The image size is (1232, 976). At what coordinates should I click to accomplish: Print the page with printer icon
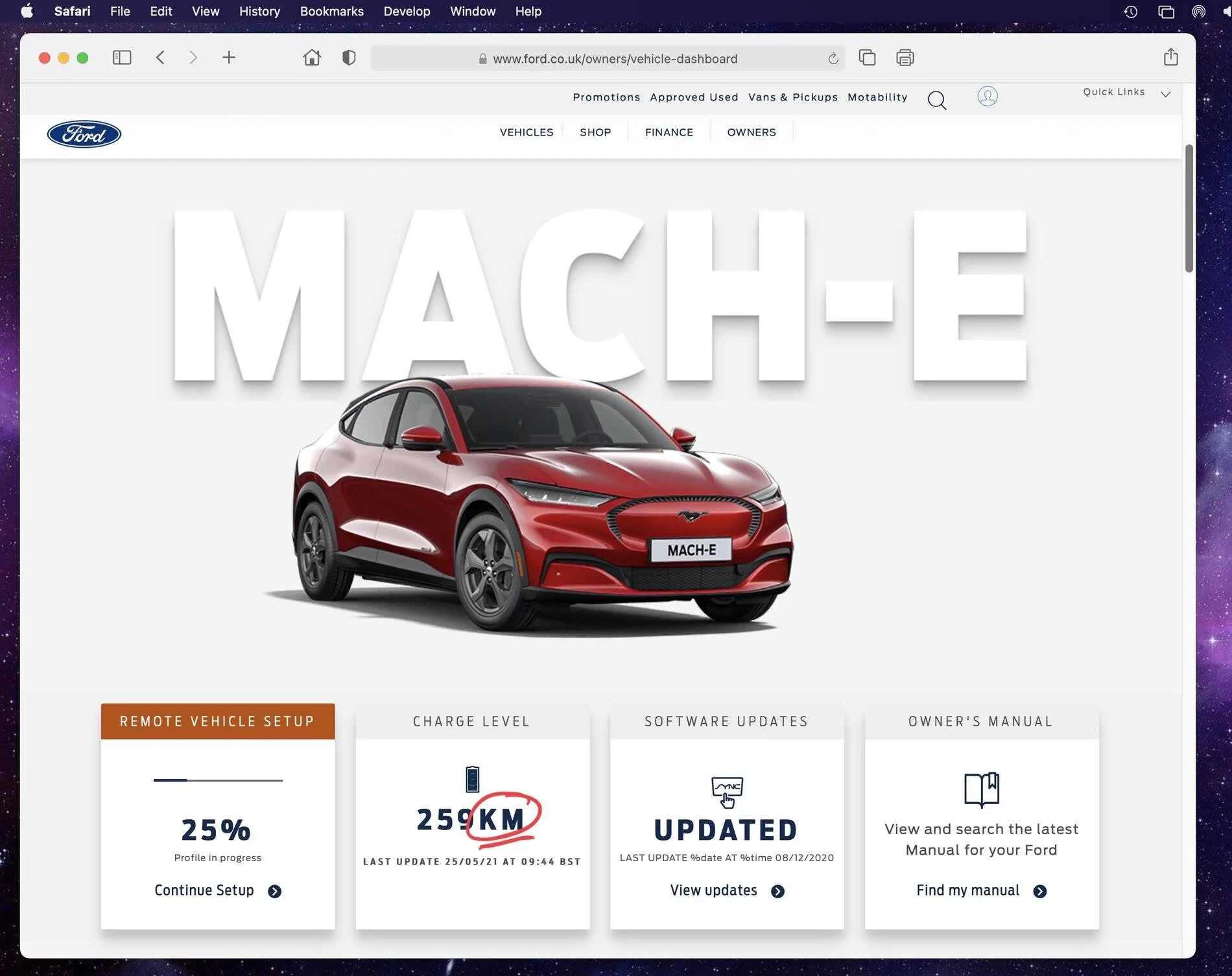click(x=905, y=58)
